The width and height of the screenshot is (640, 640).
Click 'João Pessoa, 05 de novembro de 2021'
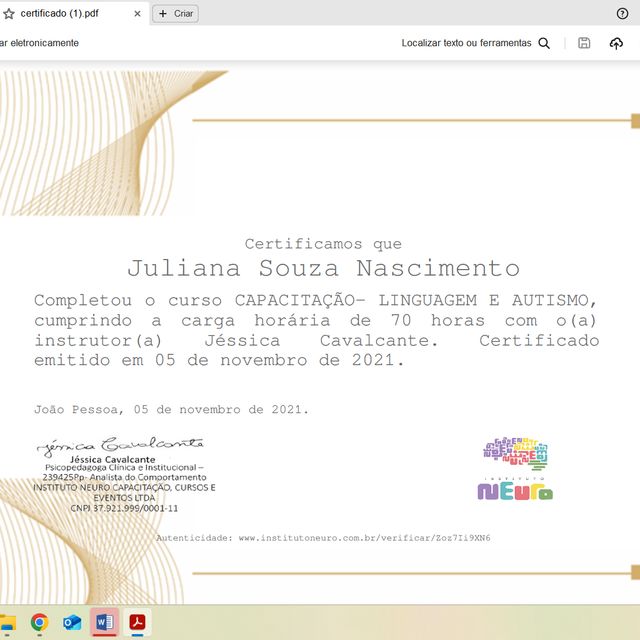(171, 409)
